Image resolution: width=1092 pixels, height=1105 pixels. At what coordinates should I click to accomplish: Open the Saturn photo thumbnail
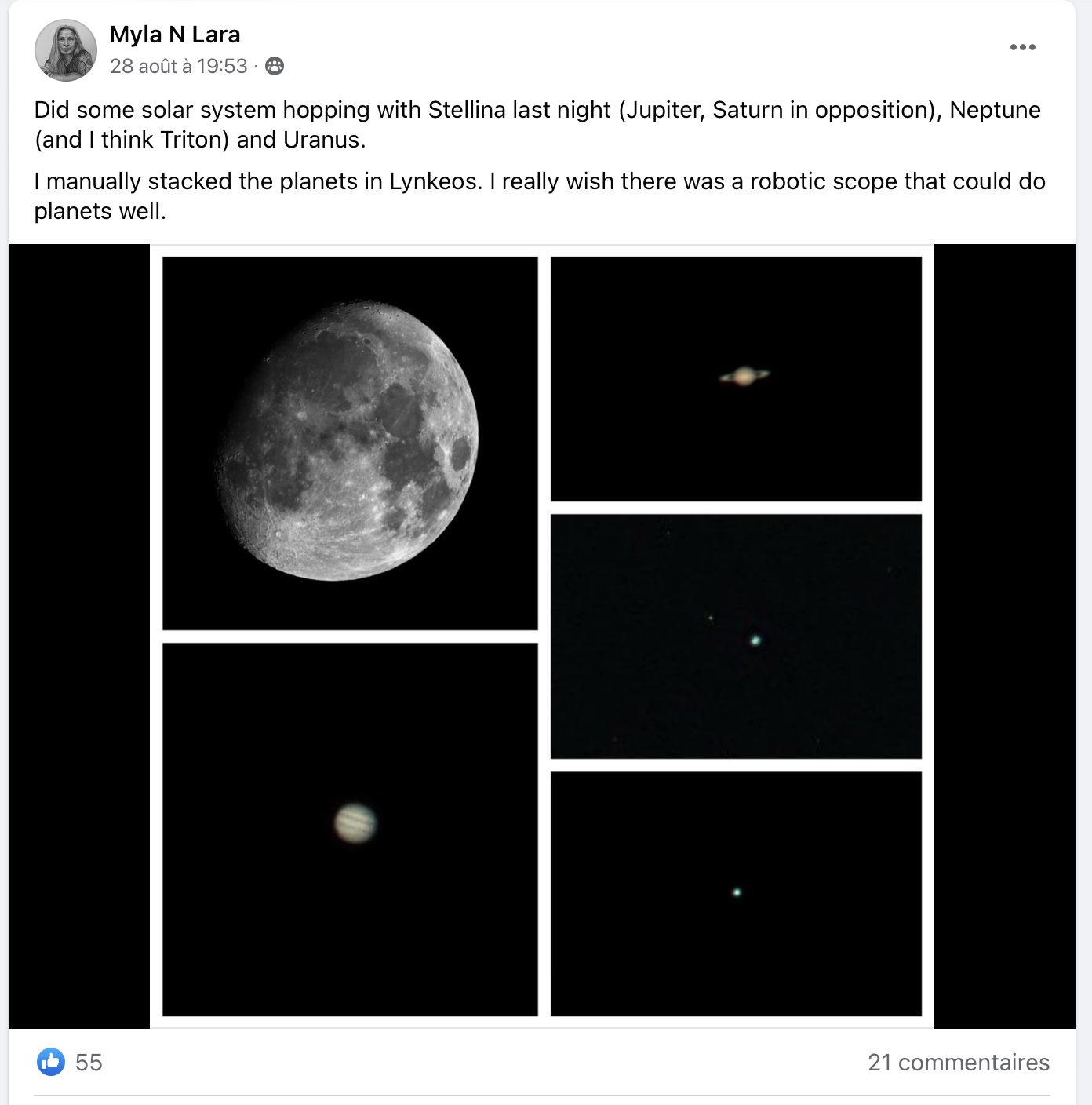point(736,379)
